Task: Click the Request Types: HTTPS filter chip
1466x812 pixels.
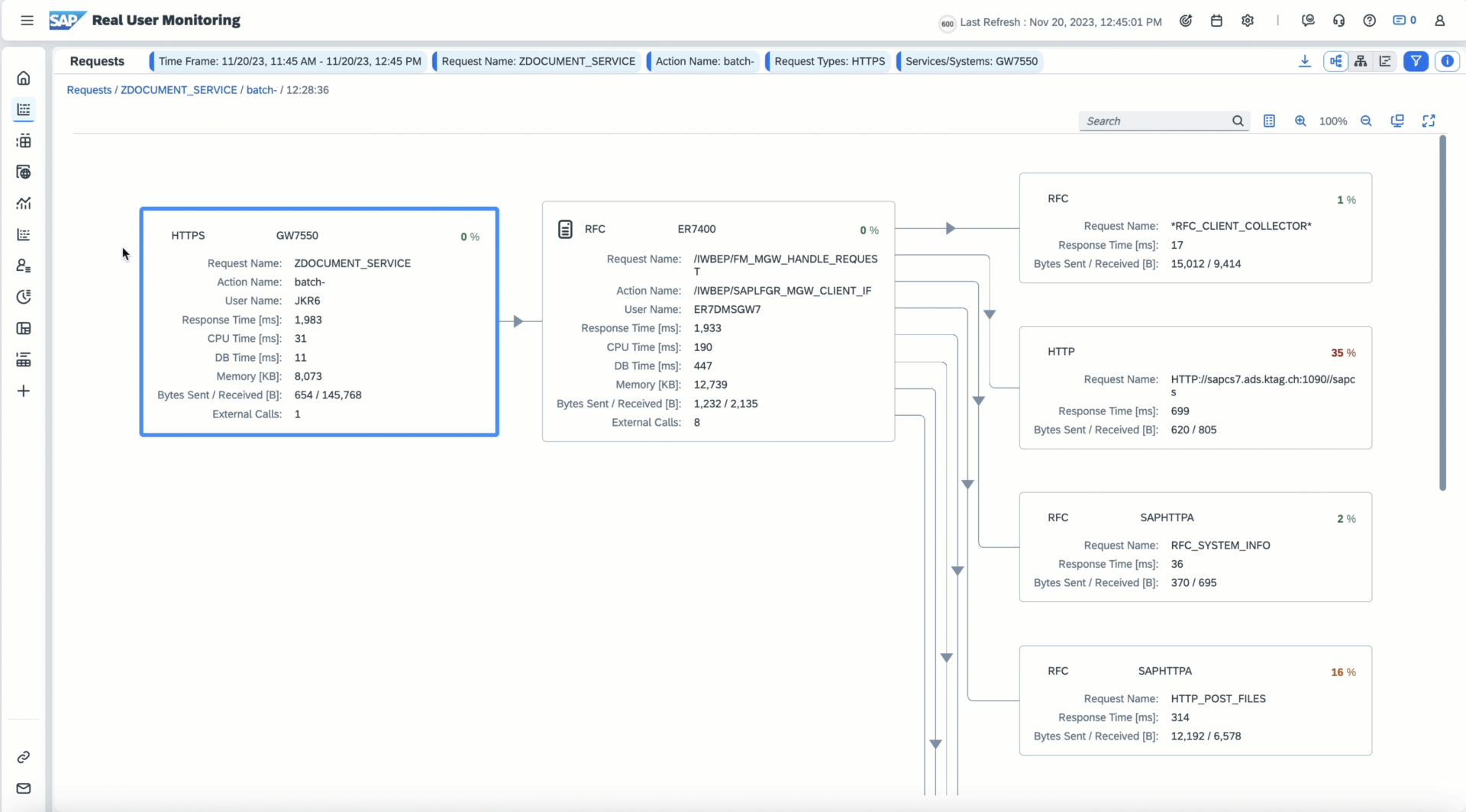Action: tap(829, 61)
